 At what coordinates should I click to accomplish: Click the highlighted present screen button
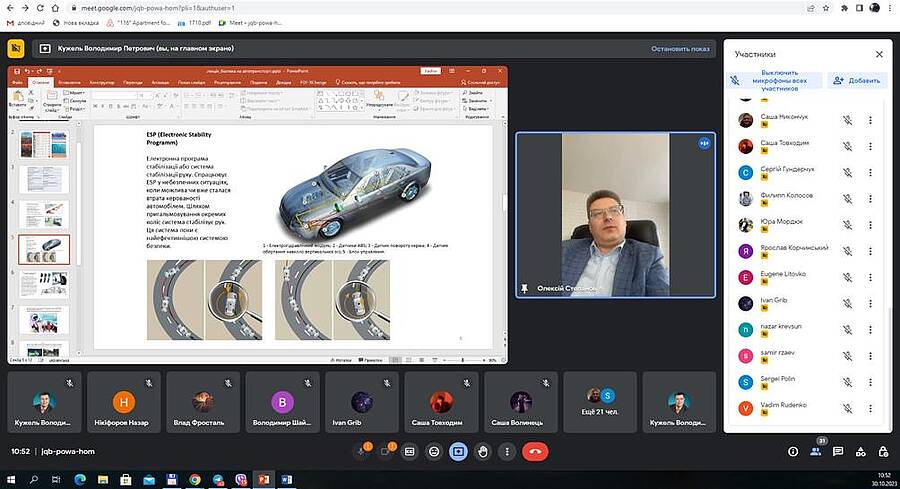458,451
